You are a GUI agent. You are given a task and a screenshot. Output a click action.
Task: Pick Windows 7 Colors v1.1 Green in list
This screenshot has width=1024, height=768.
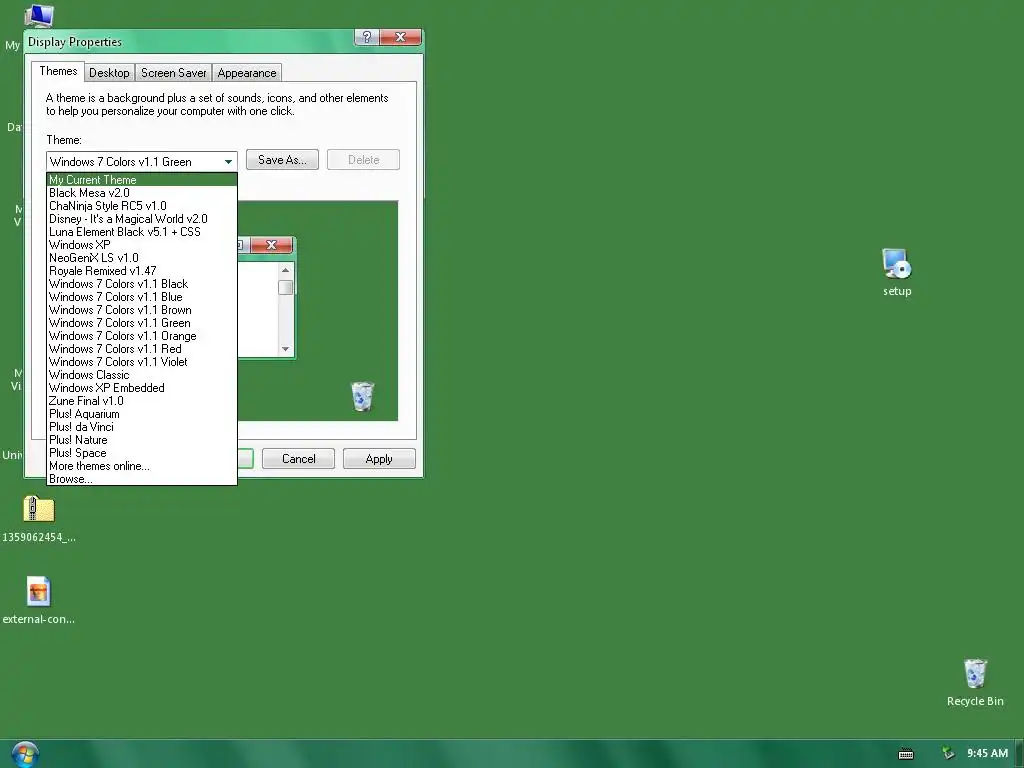(142, 323)
